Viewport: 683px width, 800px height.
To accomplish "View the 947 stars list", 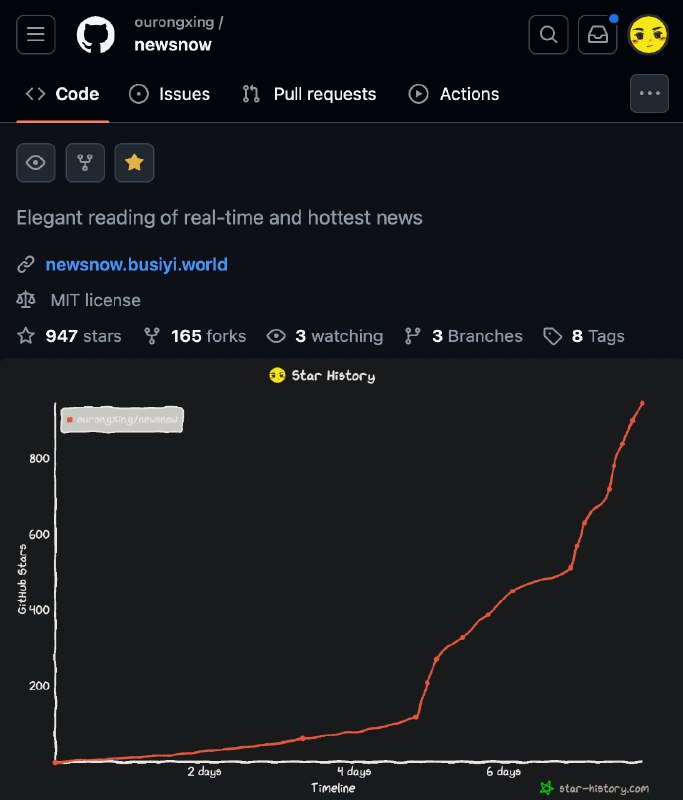I will pyautogui.click(x=69, y=336).
